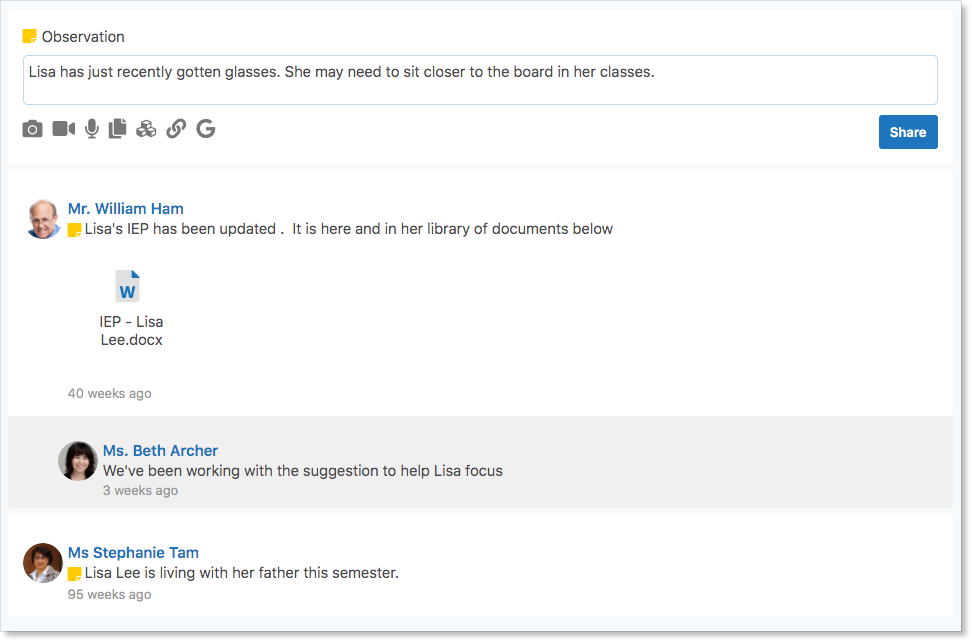Click Stephanie Tam's avatar photo
This screenshot has height=642, width=972.
tap(43, 563)
